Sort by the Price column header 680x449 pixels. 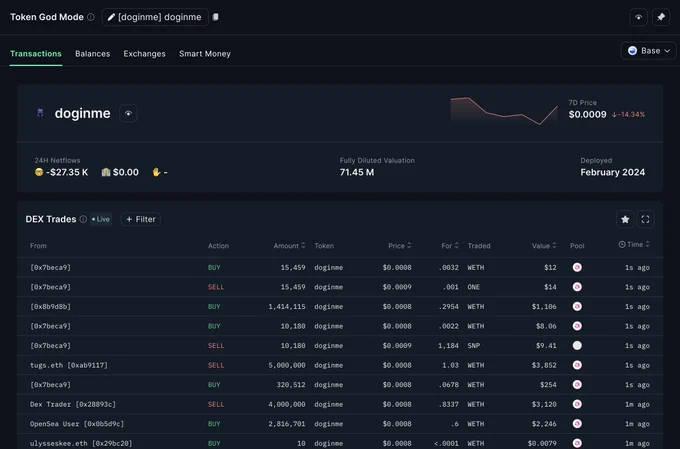[399, 246]
